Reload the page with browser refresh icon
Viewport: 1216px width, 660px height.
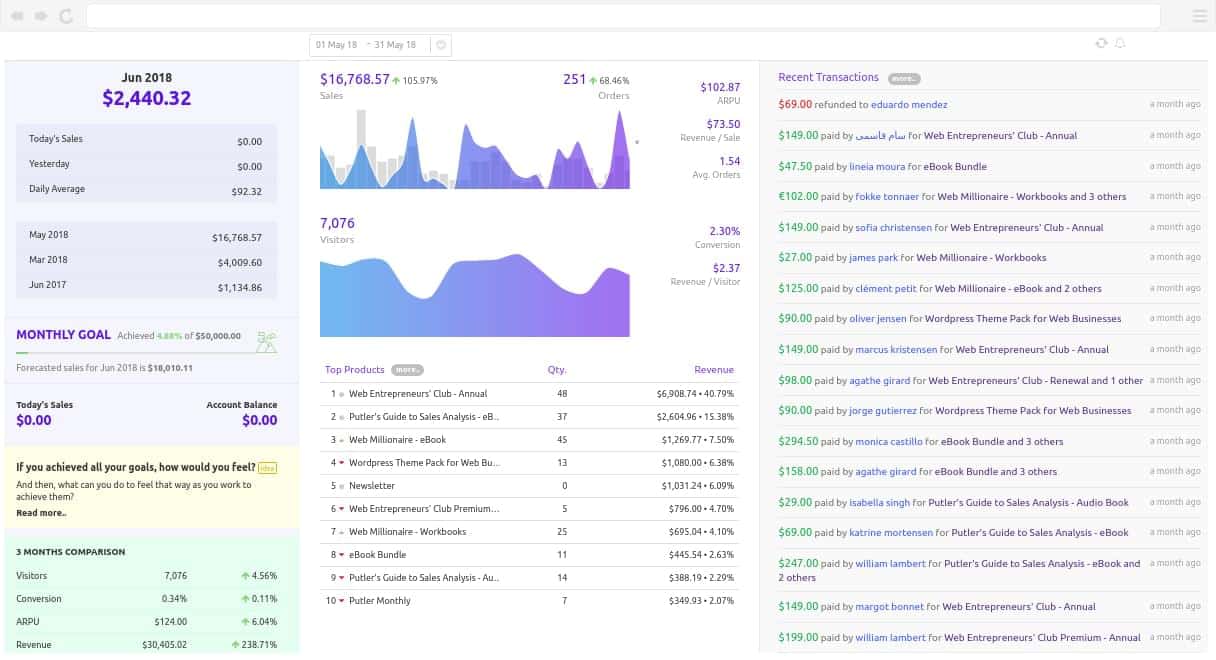tap(65, 16)
